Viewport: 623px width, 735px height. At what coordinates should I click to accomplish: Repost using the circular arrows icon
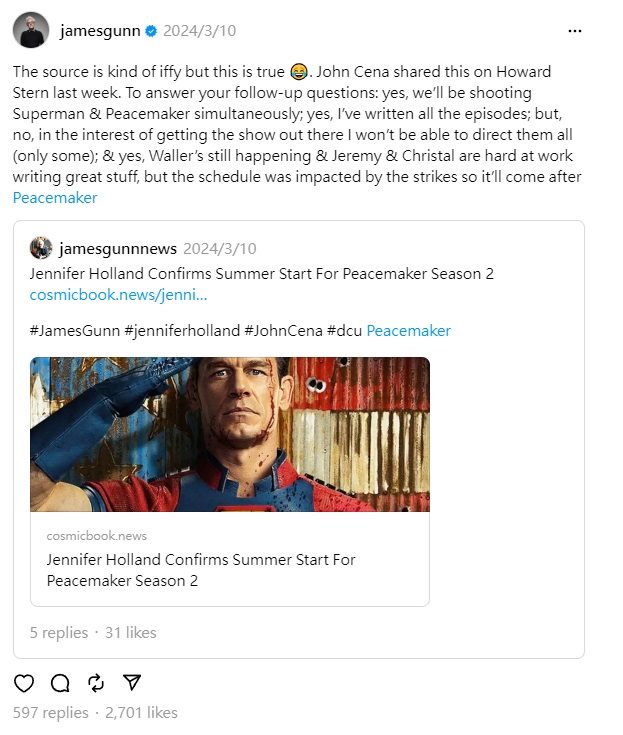[96, 683]
